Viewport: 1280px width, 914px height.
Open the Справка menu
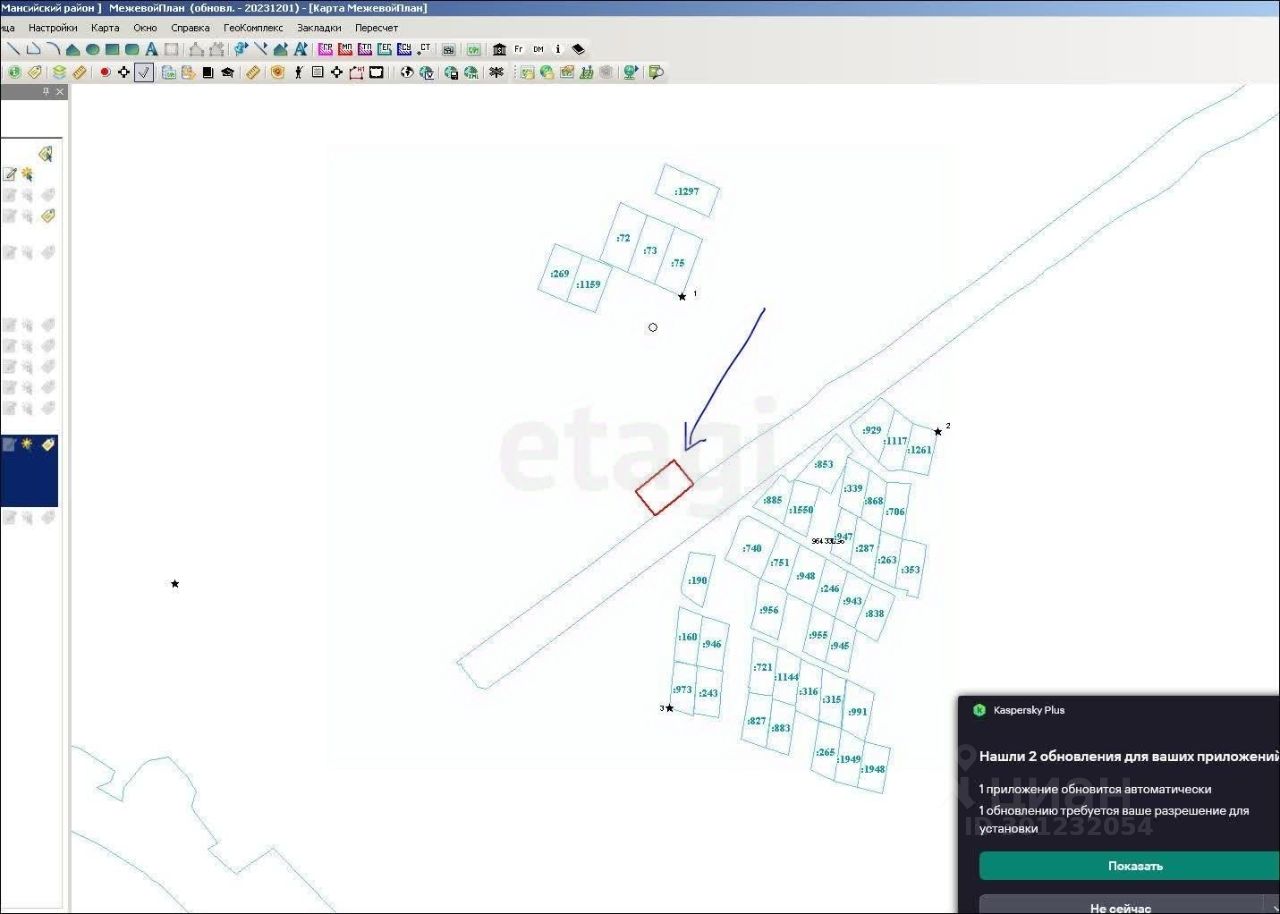(190, 28)
